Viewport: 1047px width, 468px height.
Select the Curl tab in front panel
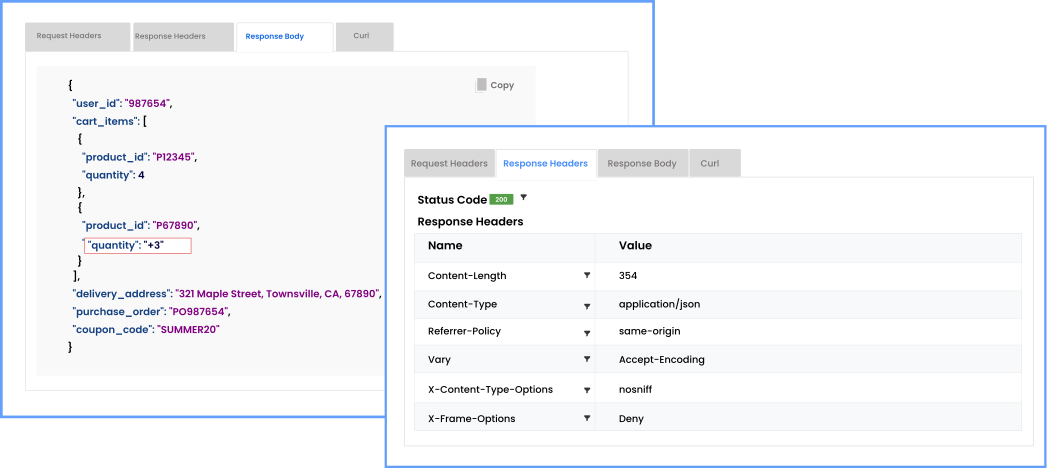pos(710,164)
